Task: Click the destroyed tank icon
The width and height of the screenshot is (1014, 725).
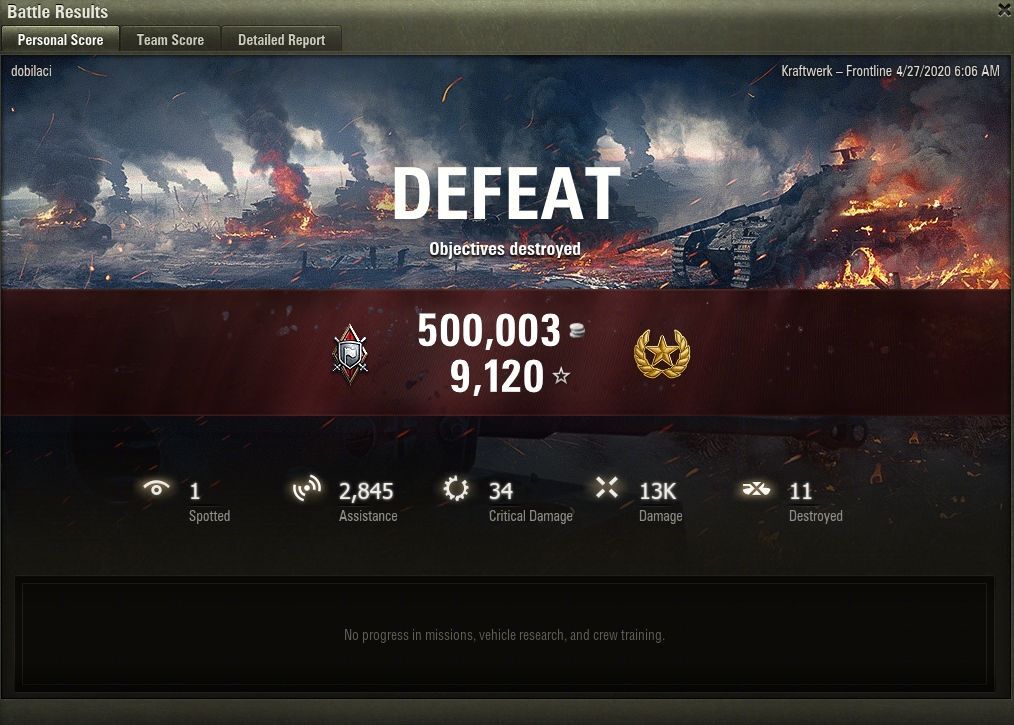Action: [x=756, y=489]
